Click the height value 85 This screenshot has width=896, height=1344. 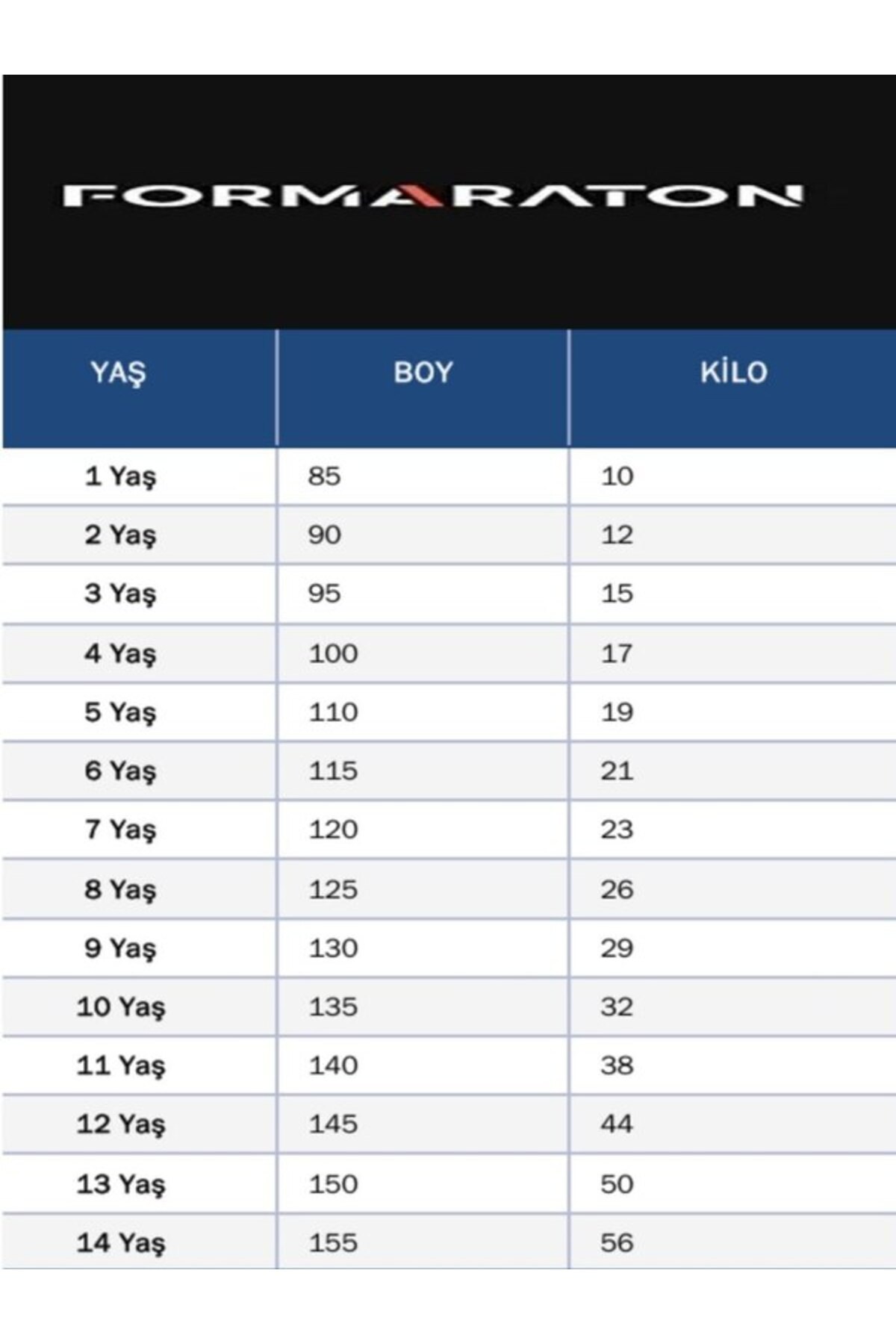[x=324, y=476]
